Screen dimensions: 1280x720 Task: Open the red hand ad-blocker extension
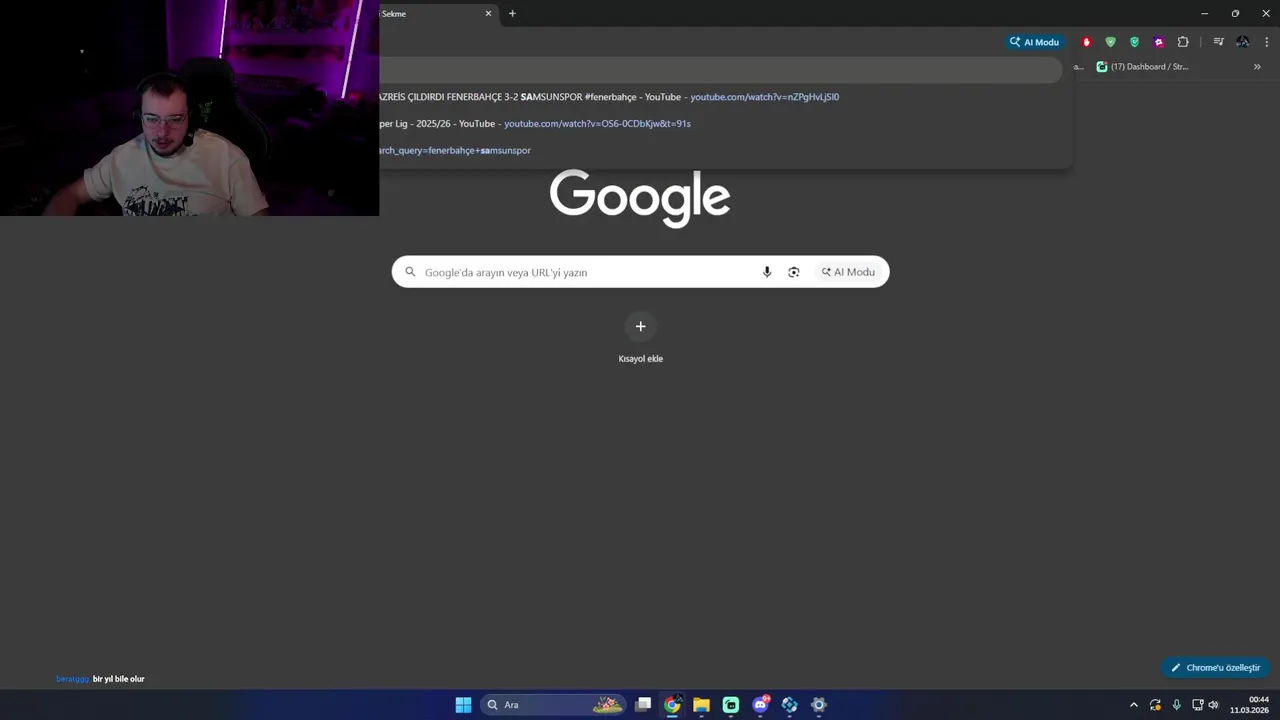pos(1087,42)
